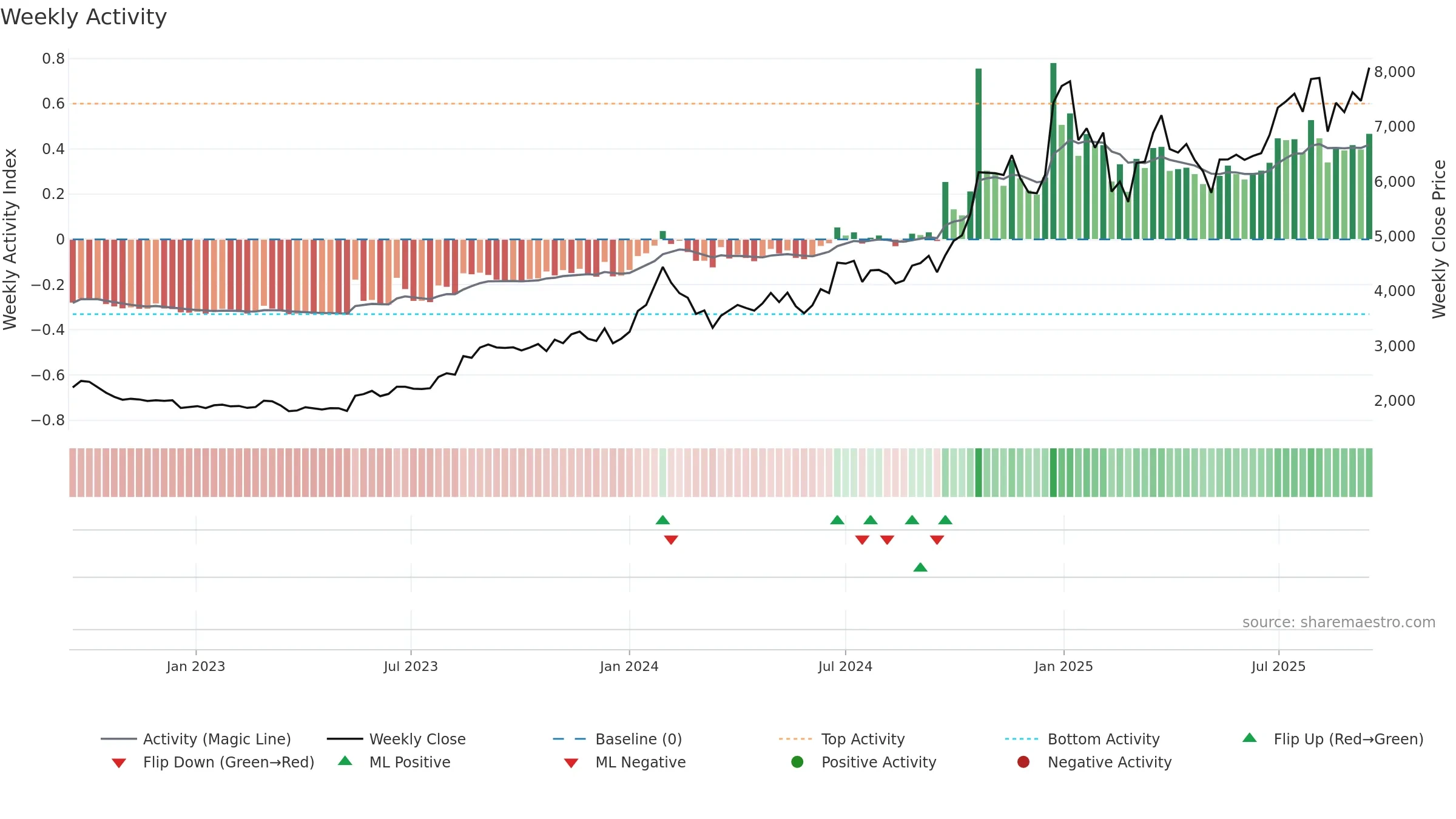Click the Negative Activity red circle icon

pyautogui.click(x=1023, y=762)
